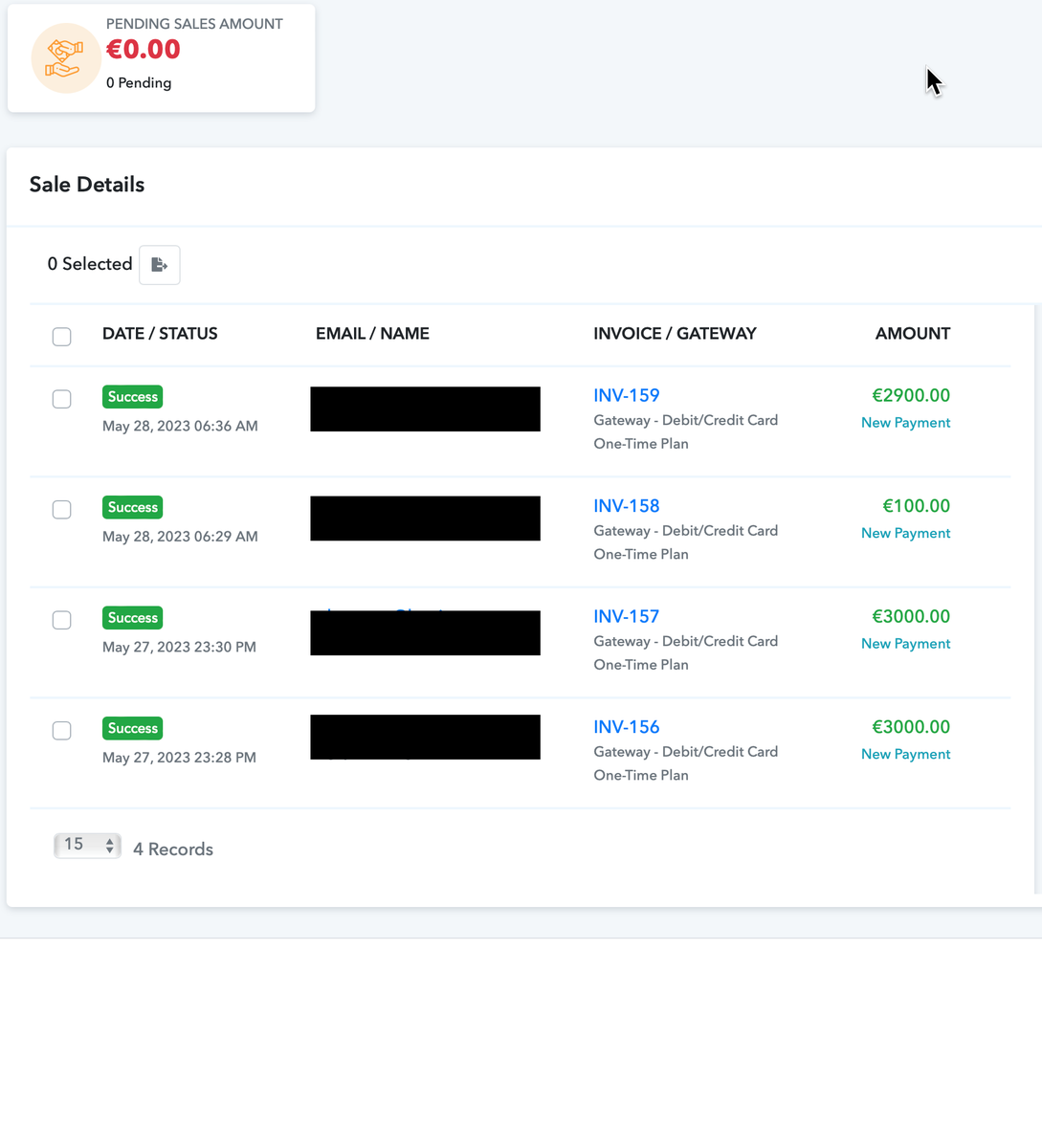The width and height of the screenshot is (1042, 1148).
Task: Click the EMAIL / NAME column header
Action: point(372,334)
